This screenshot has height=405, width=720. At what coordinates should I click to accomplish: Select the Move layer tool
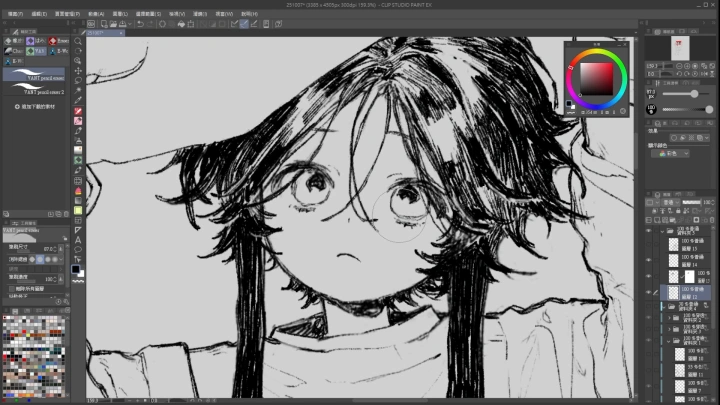78,71
